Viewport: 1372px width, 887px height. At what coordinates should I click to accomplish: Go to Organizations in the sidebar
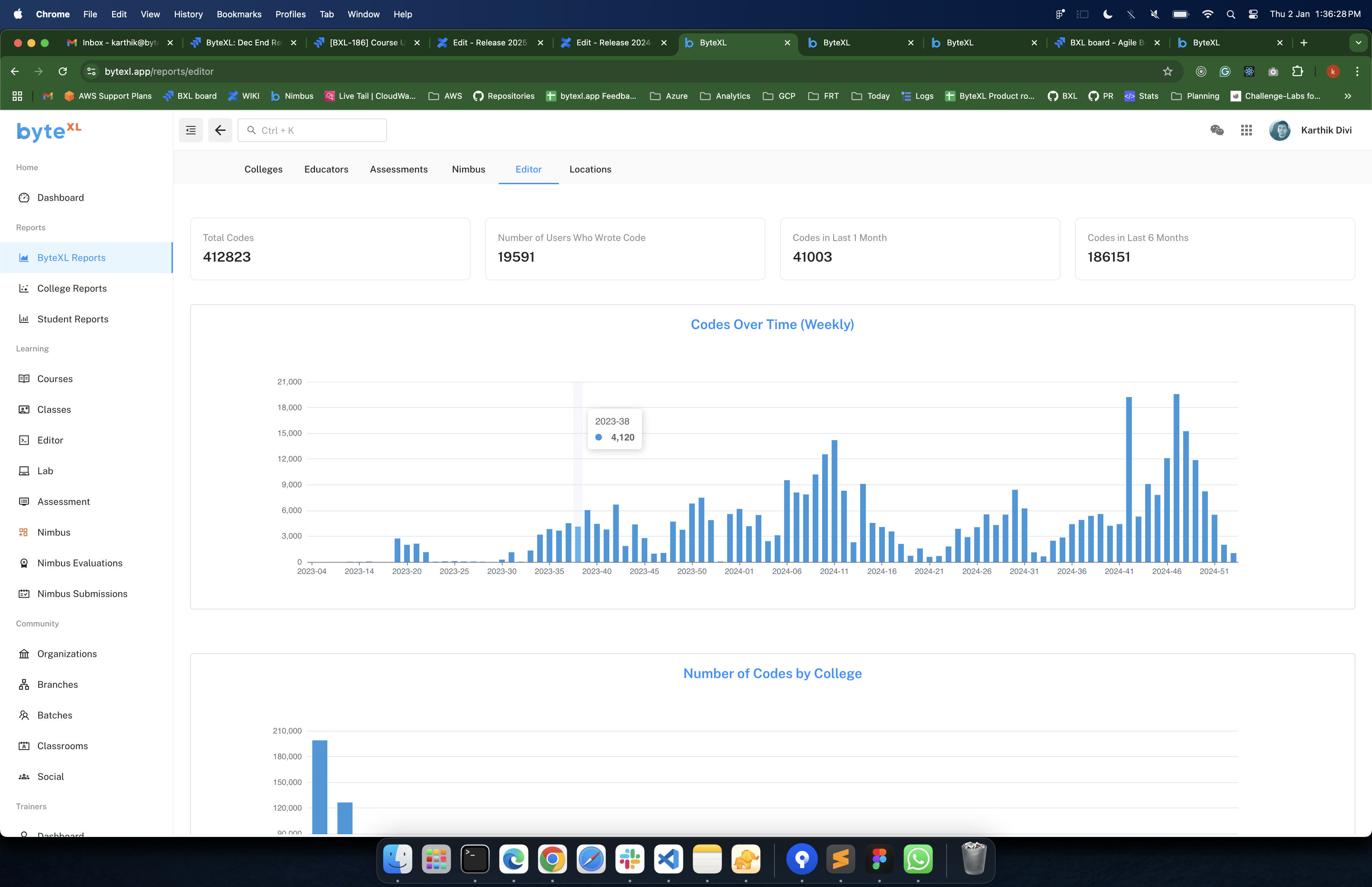(67, 654)
